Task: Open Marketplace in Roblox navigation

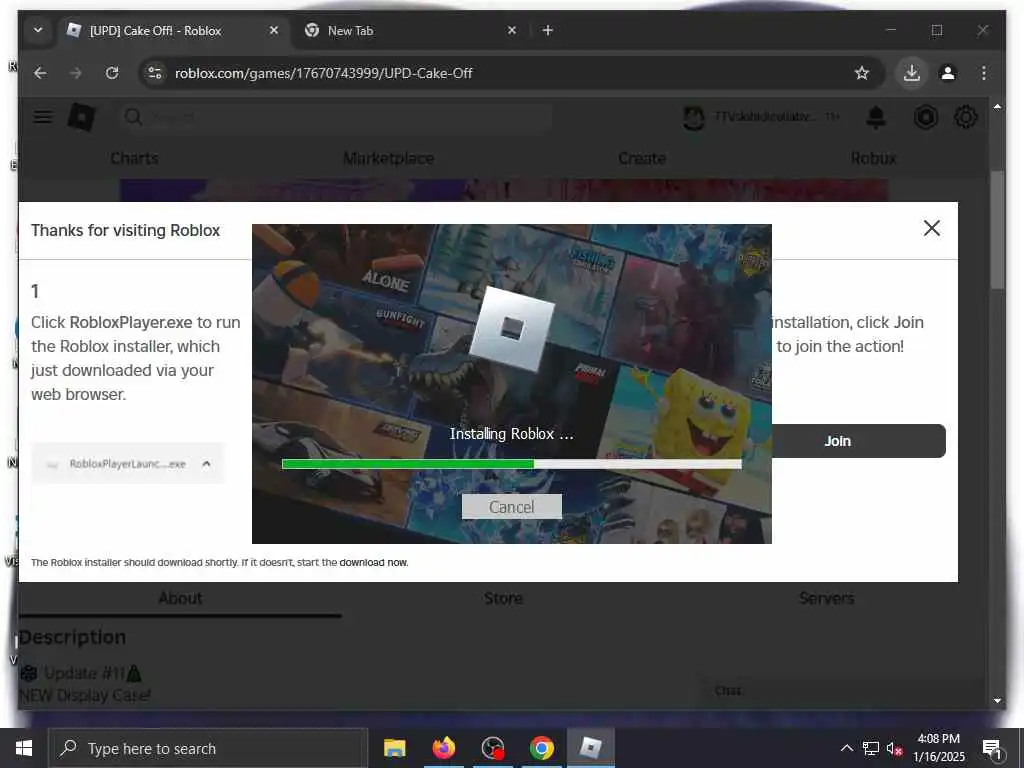Action: click(x=389, y=159)
